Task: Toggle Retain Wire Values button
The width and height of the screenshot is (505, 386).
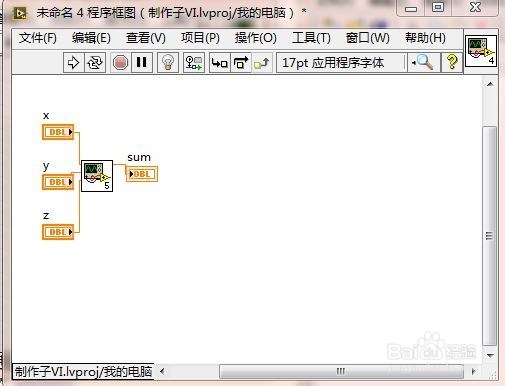Action: tap(194, 62)
